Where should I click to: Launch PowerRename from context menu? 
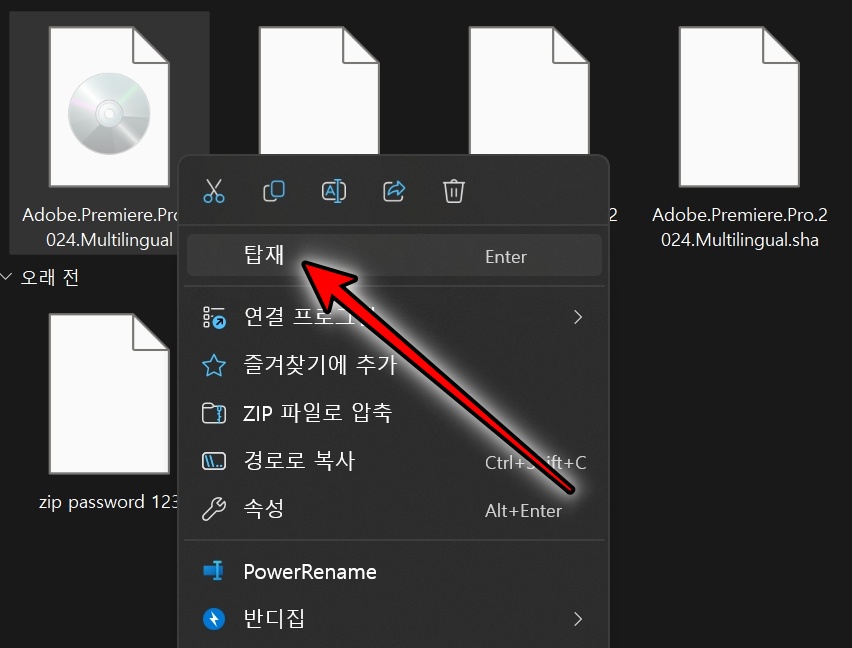[x=394, y=571]
